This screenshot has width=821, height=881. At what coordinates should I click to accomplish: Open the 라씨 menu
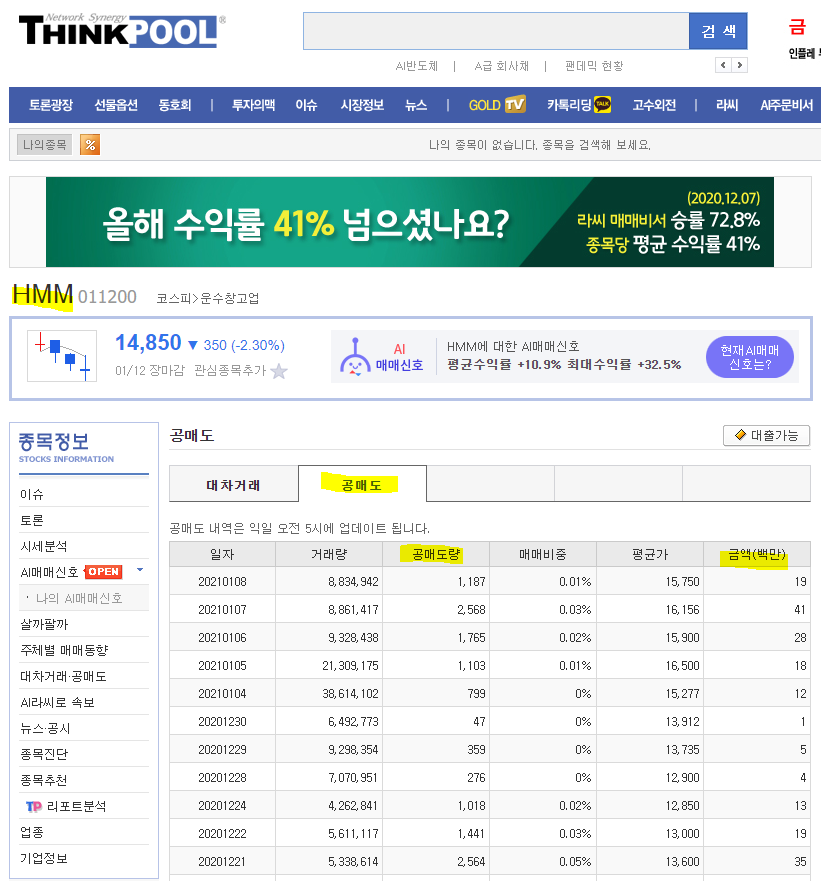(x=727, y=105)
